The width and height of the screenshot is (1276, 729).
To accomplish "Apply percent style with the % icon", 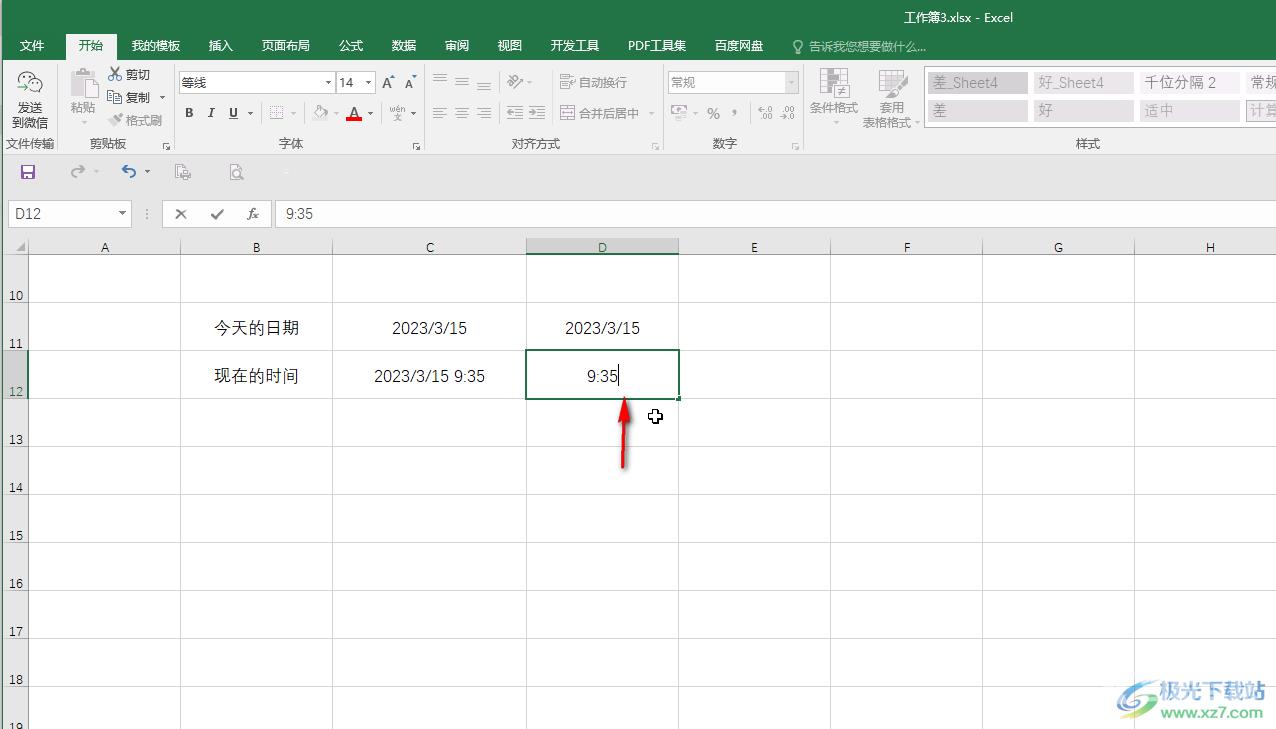I will click(713, 113).
